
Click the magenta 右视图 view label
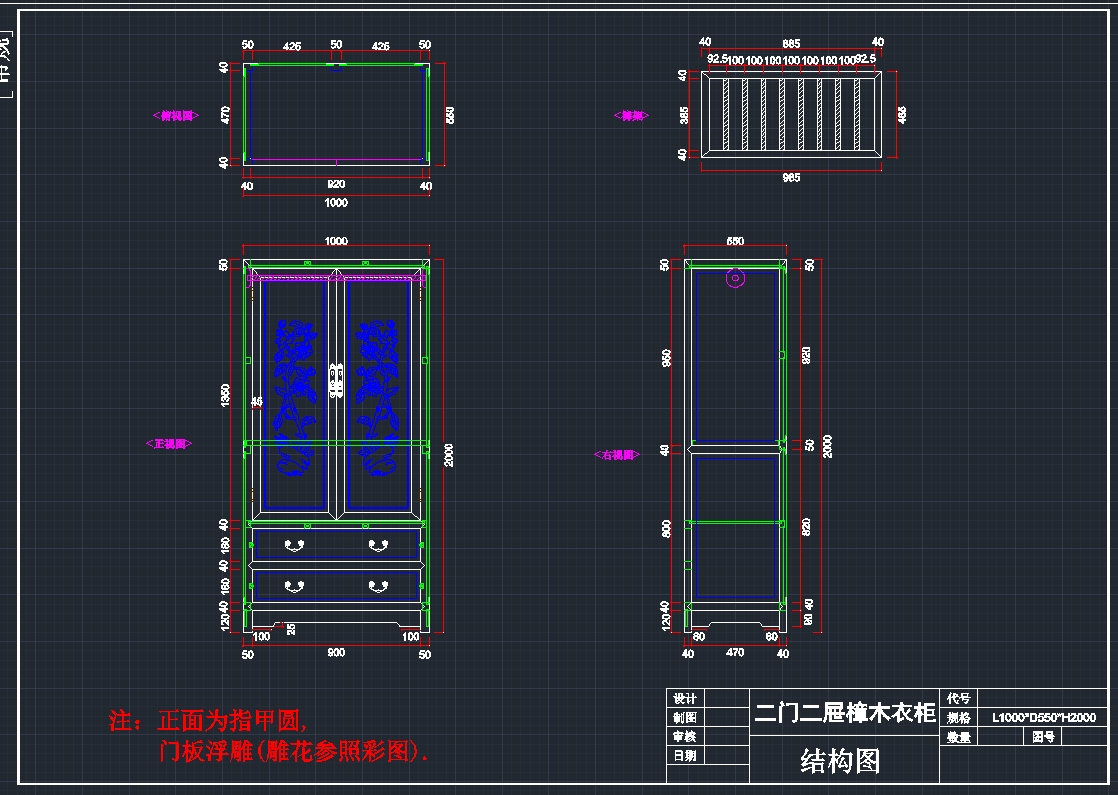(617, 455)
